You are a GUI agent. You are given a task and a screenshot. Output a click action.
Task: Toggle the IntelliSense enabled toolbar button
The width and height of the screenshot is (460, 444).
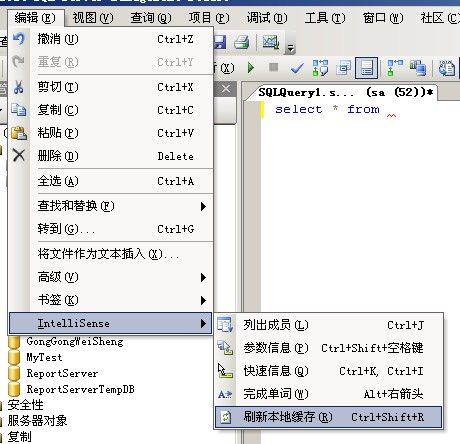coord(366,68)
